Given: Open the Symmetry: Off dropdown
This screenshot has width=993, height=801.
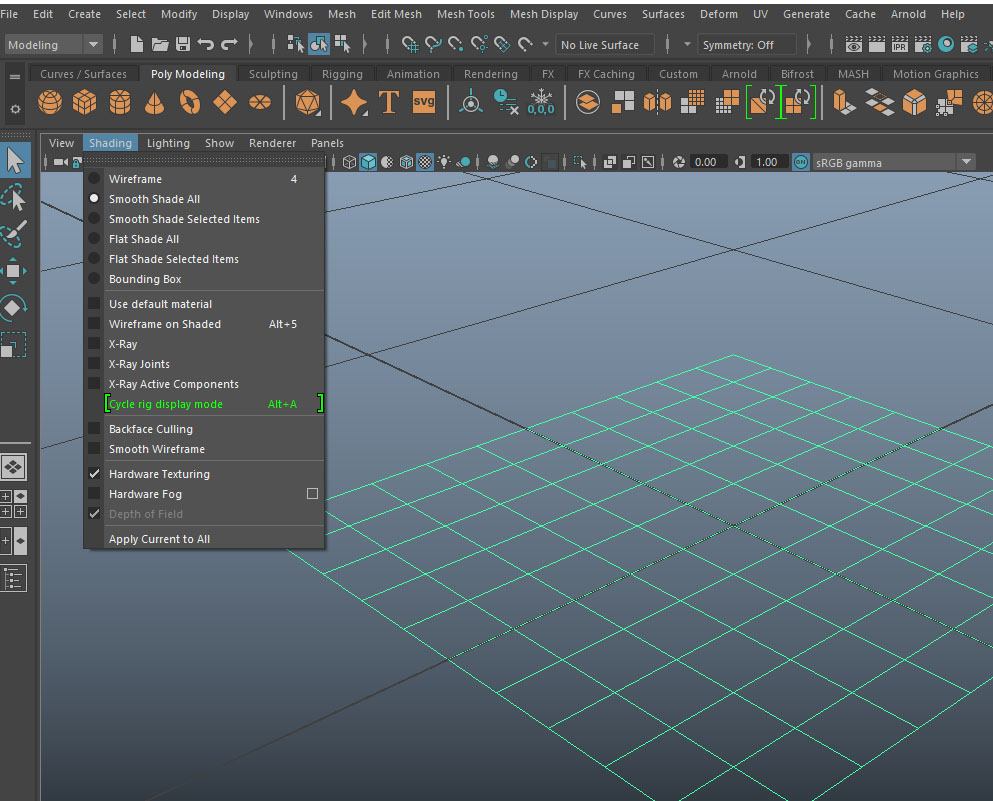Looking at the screenshot, I should click(x=746, y=45).
